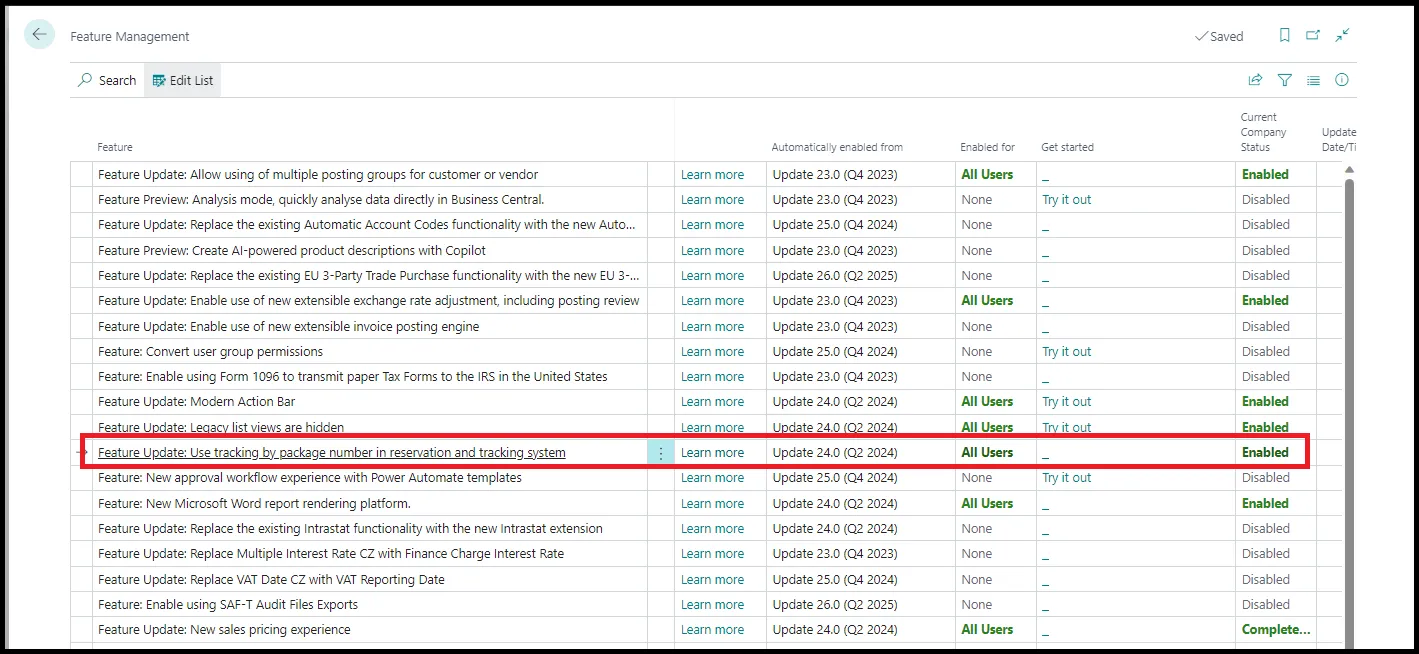1419x654 pixels.
Task: Click Try it out for Power Automate templates feature
Action: tap(1067, 478)
